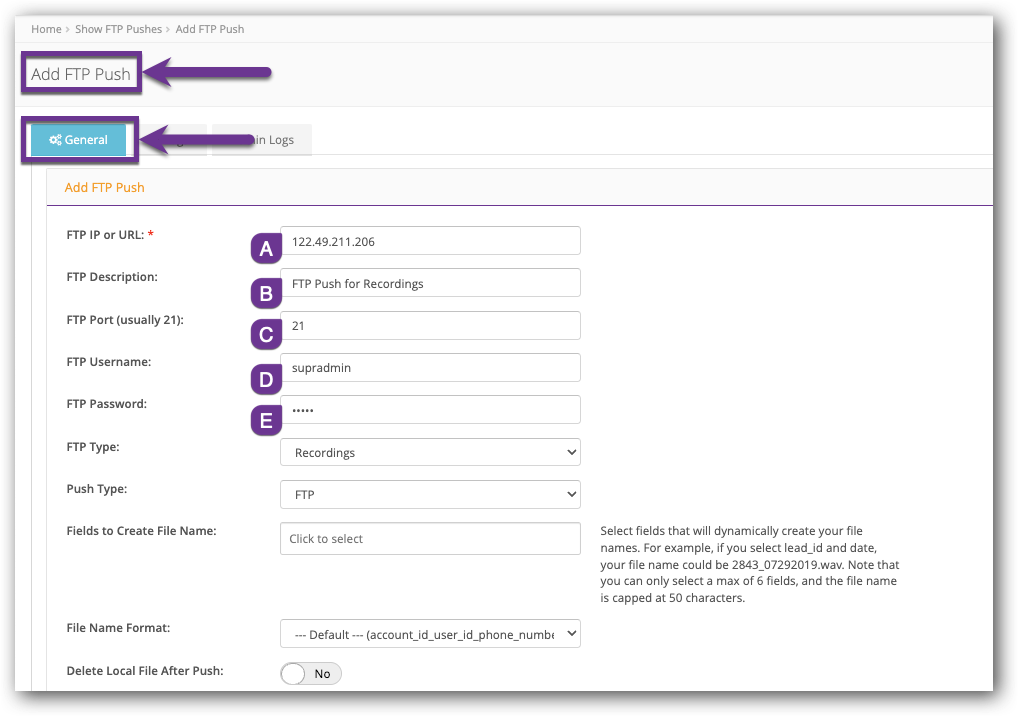
Task: Click the circled C badge beside FTP Port
Action: point(265,334)
